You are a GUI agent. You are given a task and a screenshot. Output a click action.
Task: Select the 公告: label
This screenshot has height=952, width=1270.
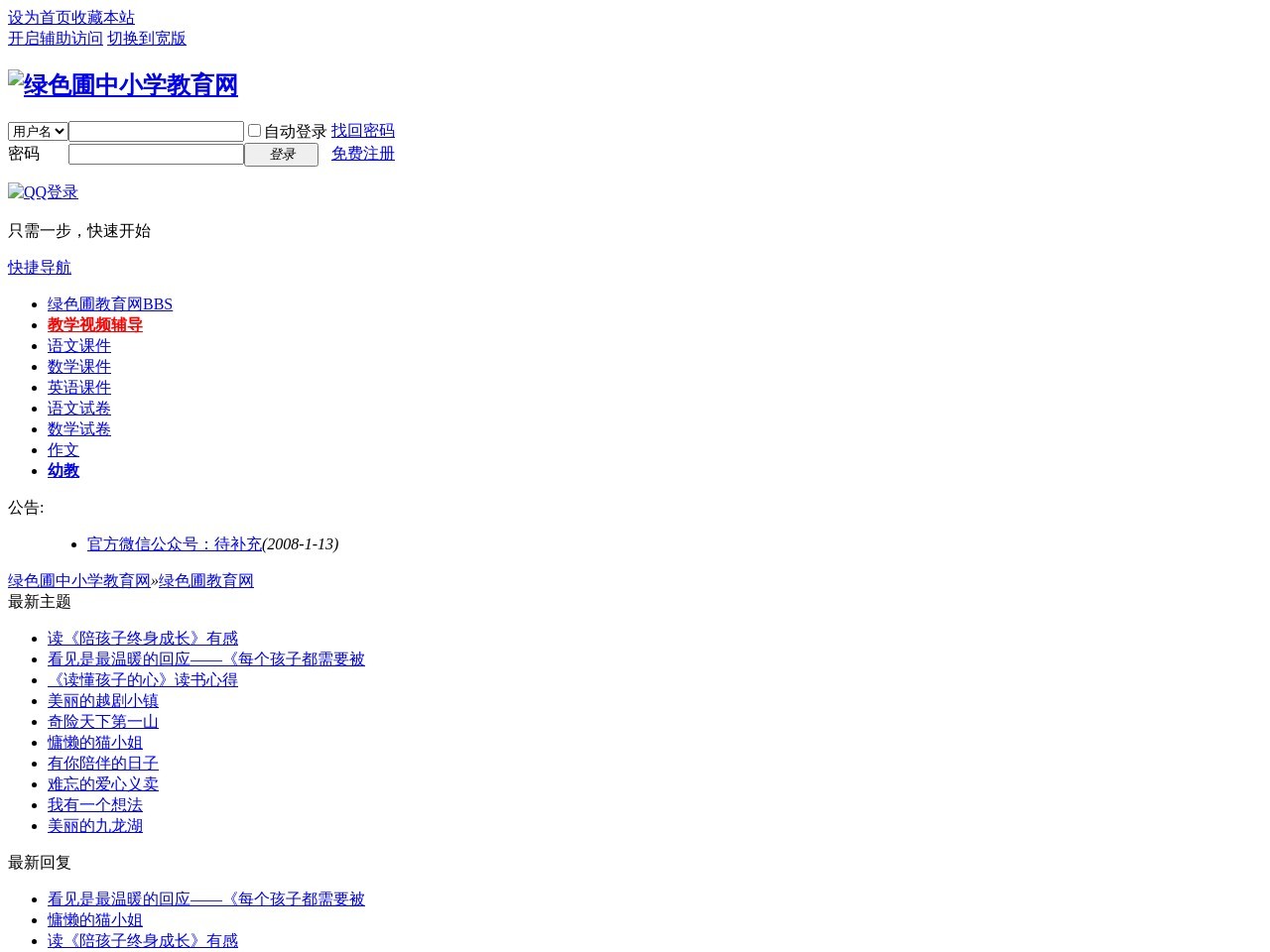[x=26, y=508]
